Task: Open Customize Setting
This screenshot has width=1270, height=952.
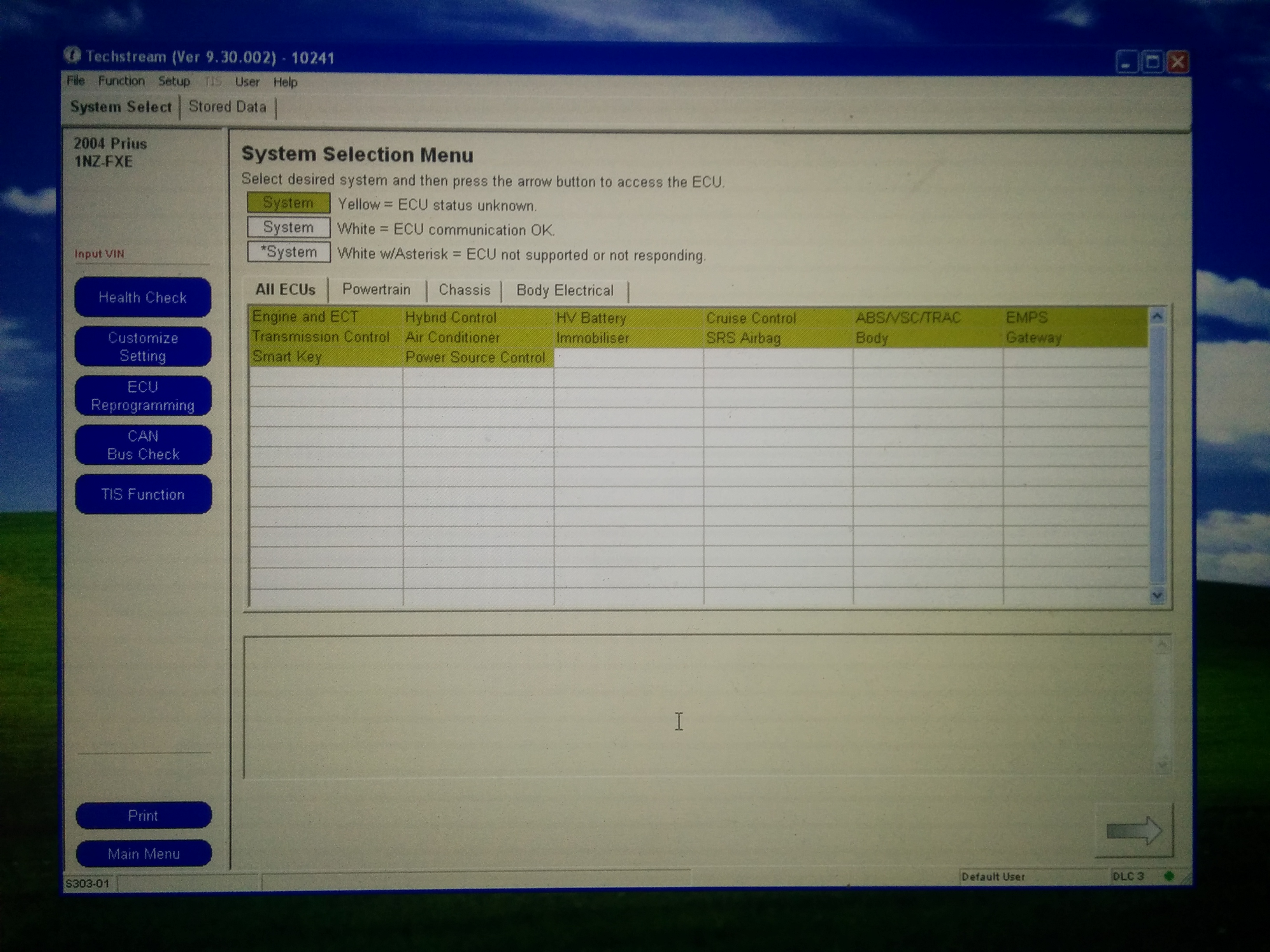Action: tap(143, 346)
